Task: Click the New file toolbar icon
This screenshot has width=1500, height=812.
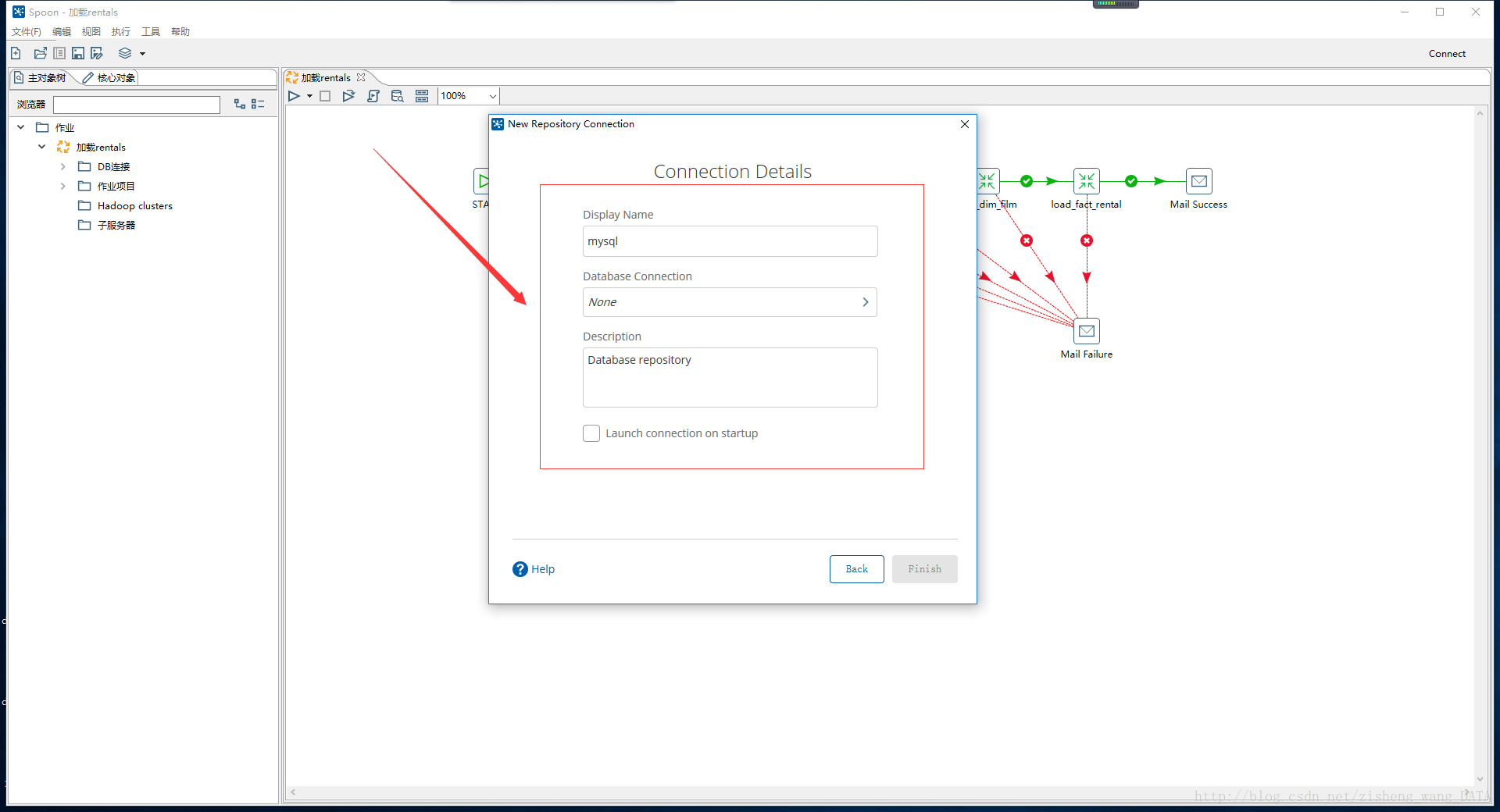Action: (x=16, y=53)
